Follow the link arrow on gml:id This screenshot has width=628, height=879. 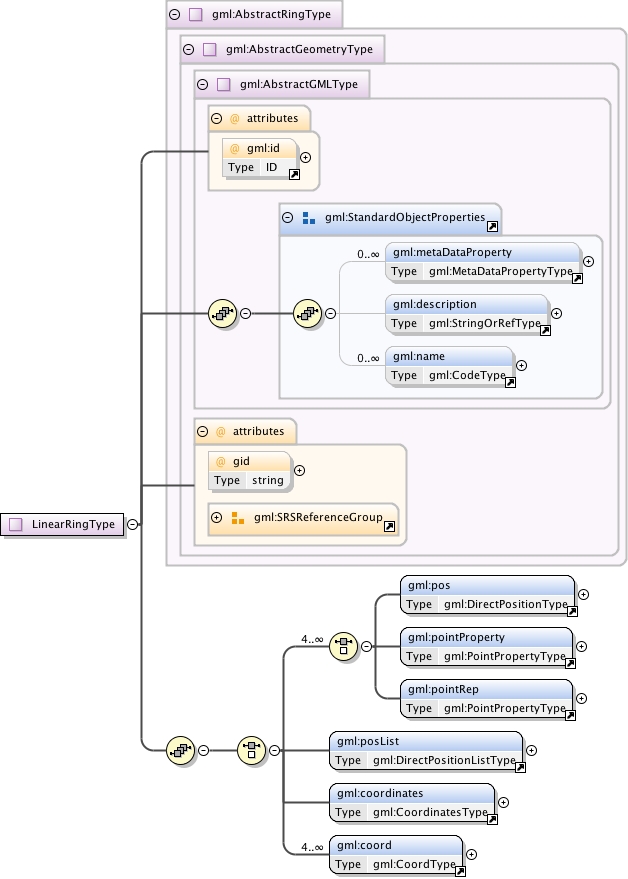tap(294, 174)
